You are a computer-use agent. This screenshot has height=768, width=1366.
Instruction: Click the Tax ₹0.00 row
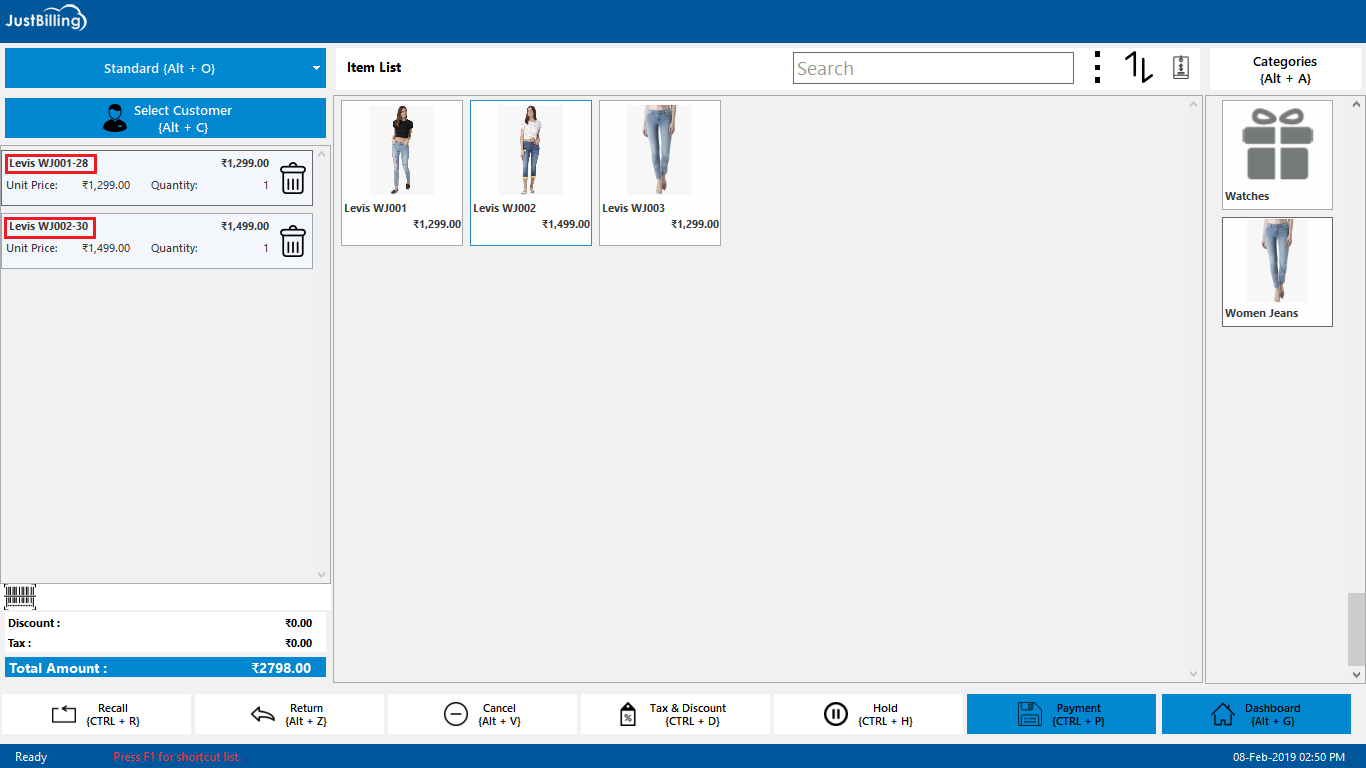click(x=165, y=643)
